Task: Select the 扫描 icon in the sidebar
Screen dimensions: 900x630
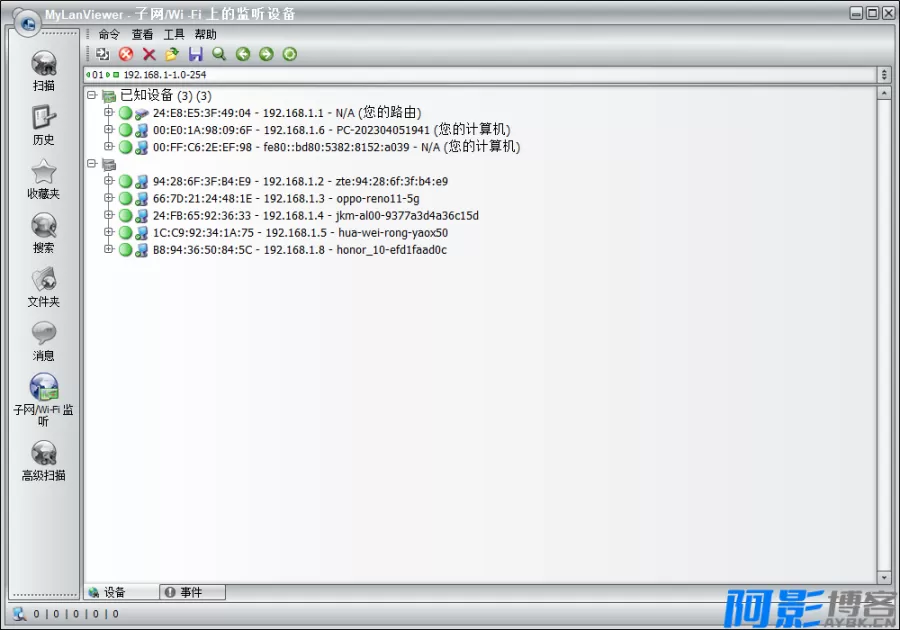Action: tap(43, 70)
